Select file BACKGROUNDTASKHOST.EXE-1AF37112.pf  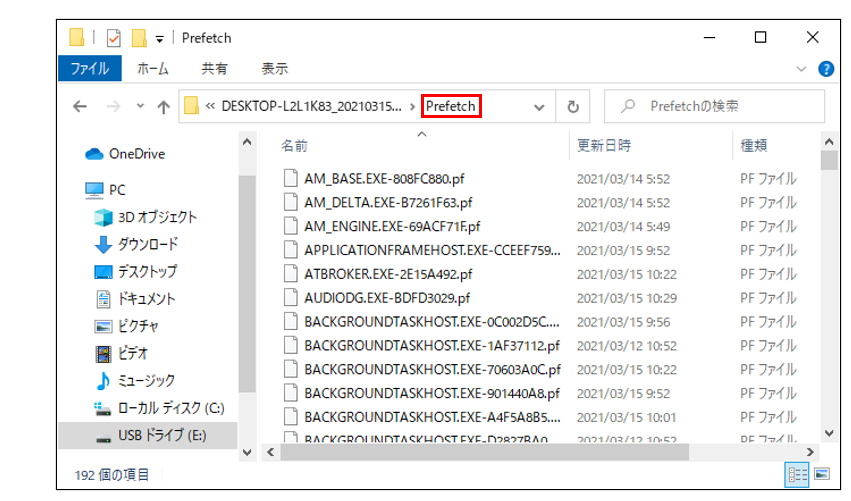point(432,346)
